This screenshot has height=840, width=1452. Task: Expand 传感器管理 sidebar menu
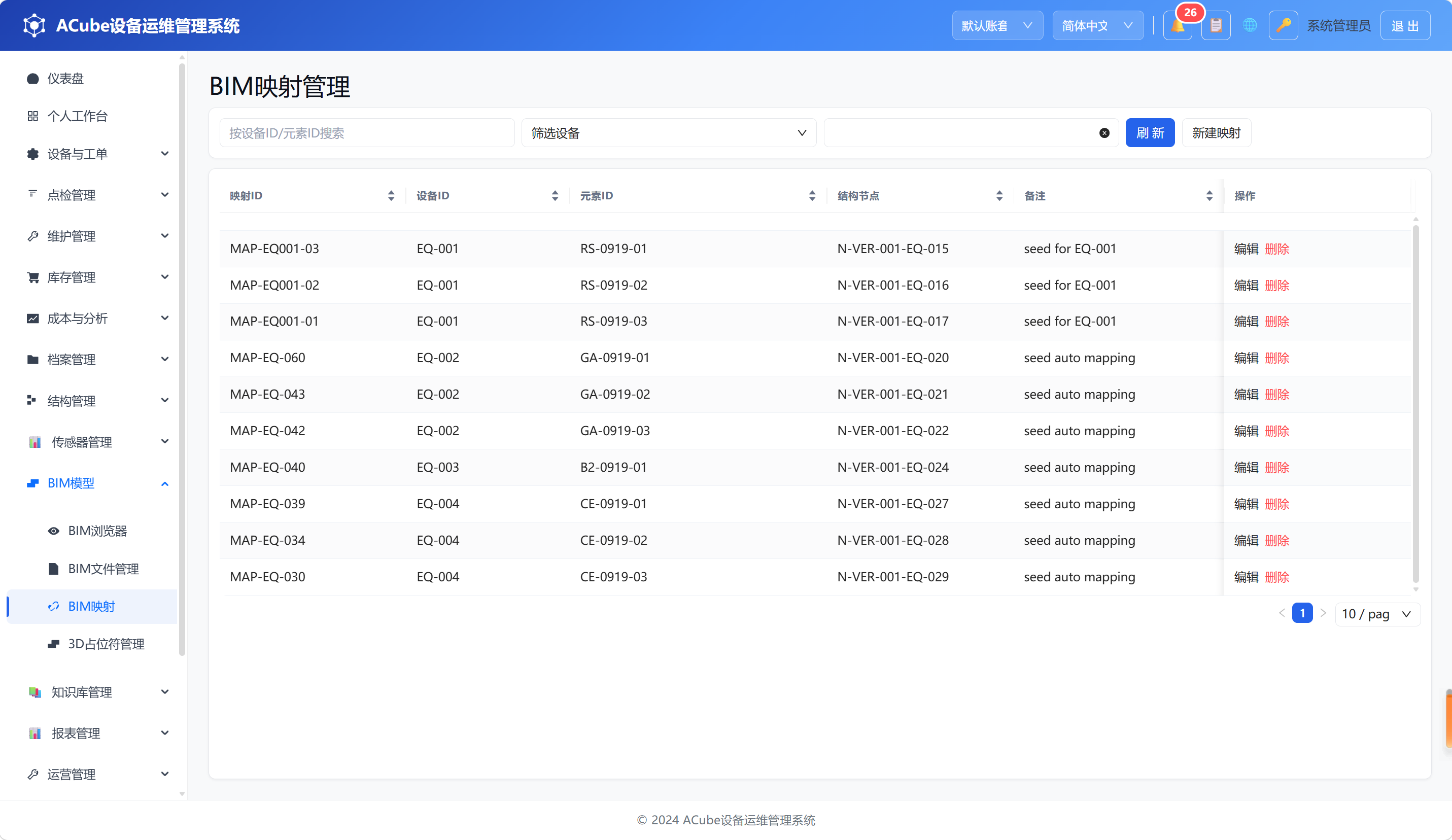[x=92, y=442]
